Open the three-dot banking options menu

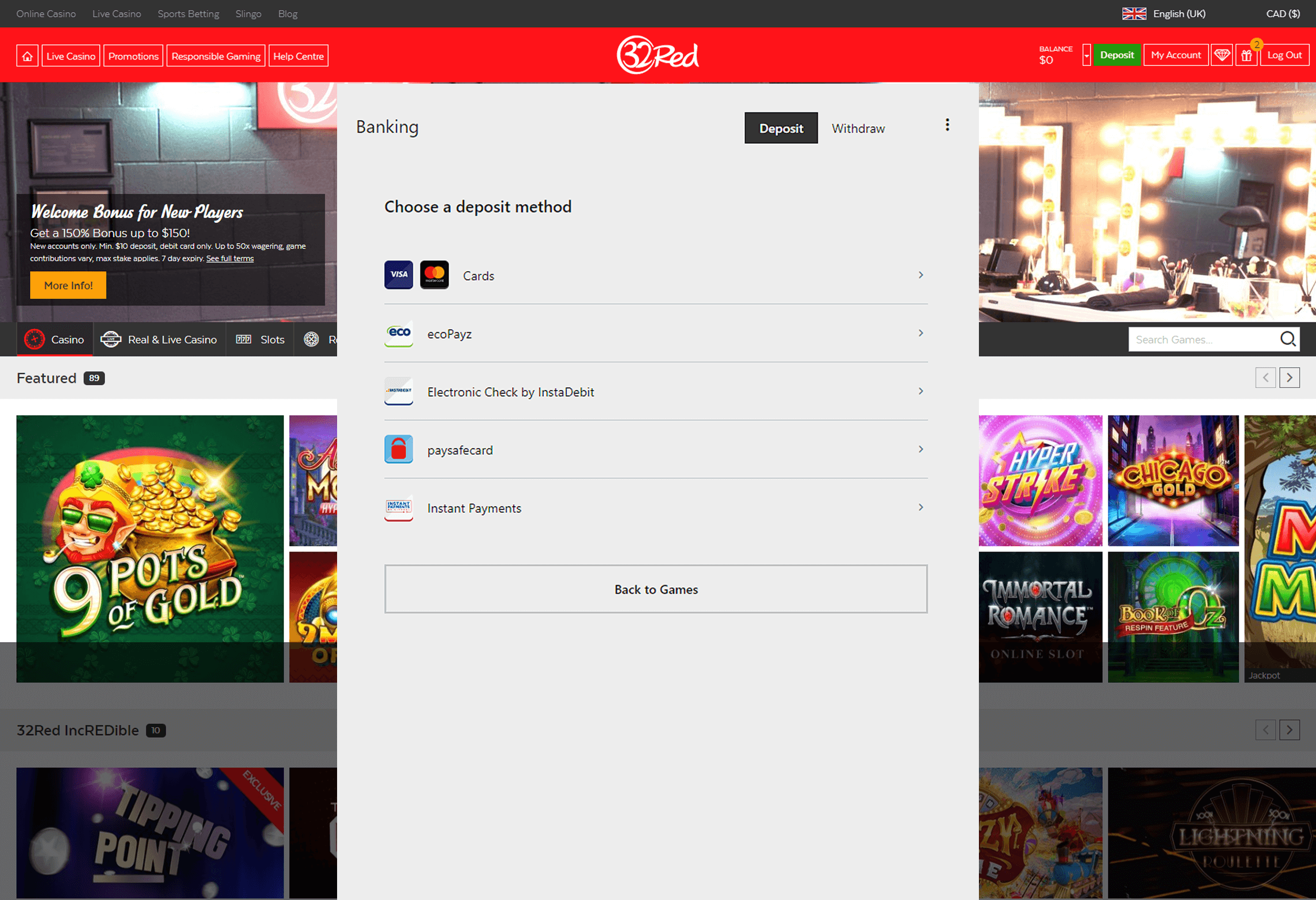coord(947,125)
